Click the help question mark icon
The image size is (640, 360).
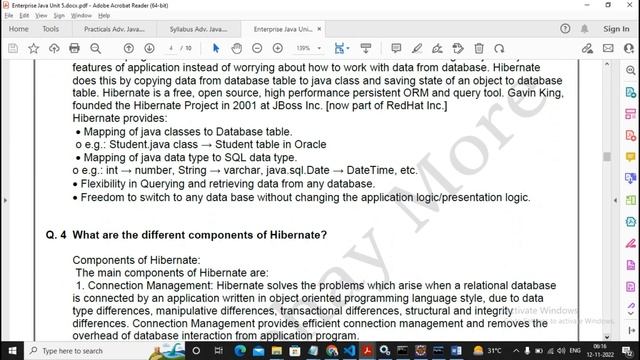[x=565, y=29]
